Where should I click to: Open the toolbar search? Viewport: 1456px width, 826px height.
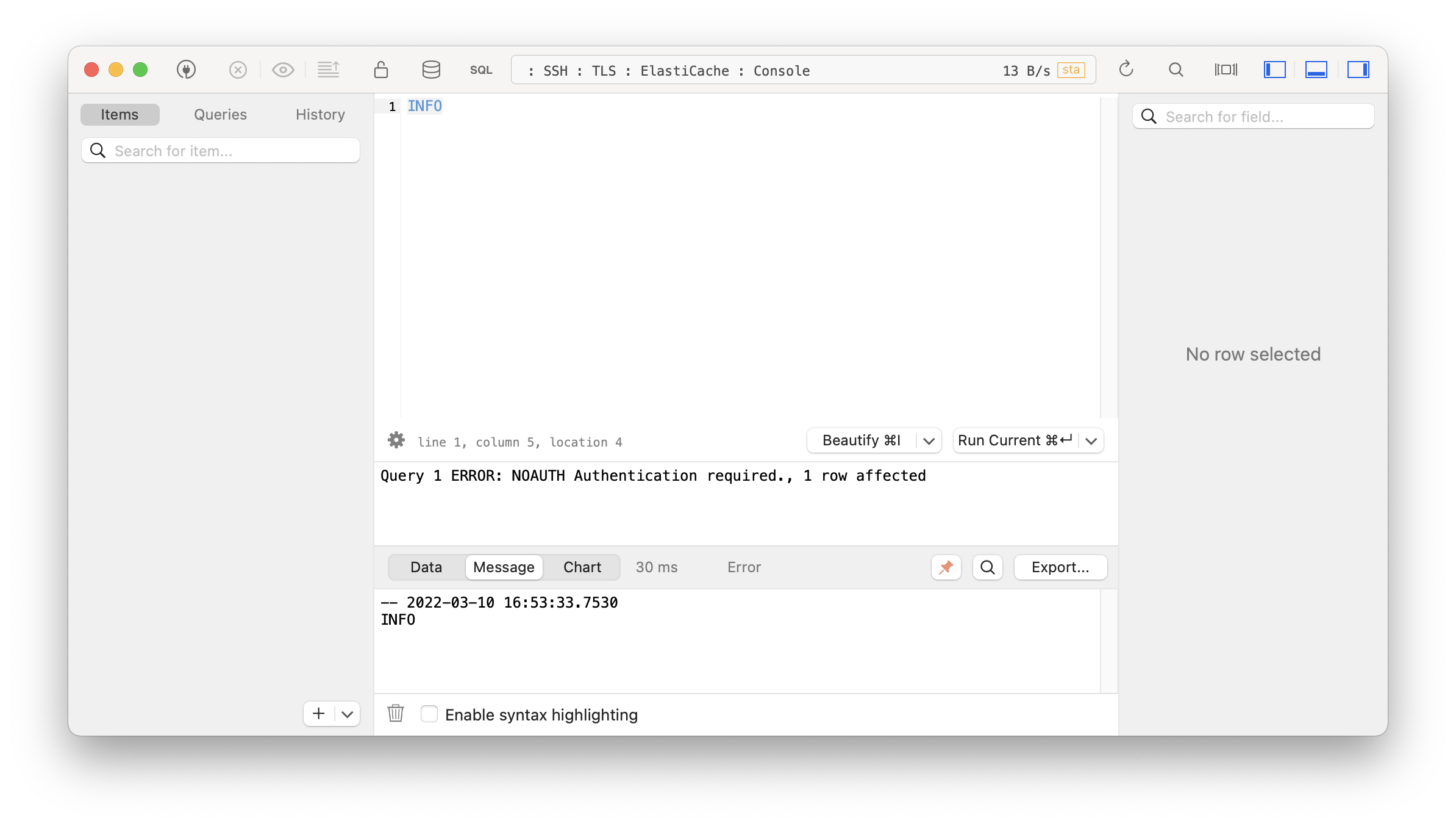[x=1176, y=70]
